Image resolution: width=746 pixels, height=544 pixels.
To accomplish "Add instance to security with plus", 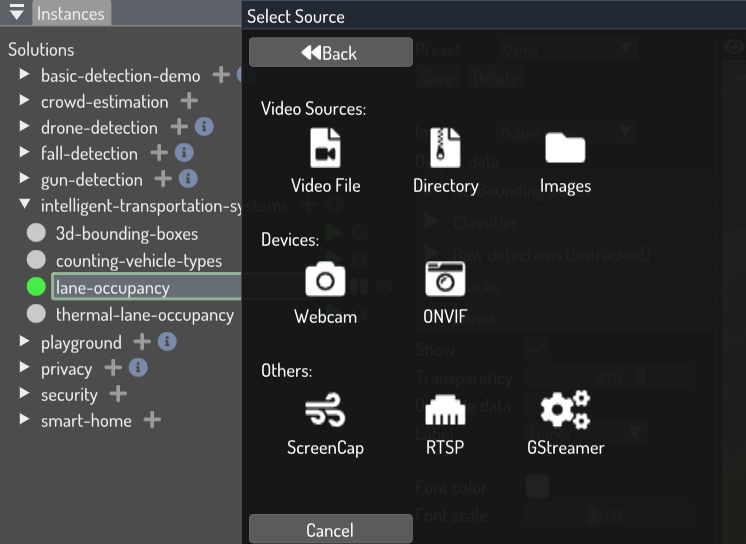I will pos(118,394).
